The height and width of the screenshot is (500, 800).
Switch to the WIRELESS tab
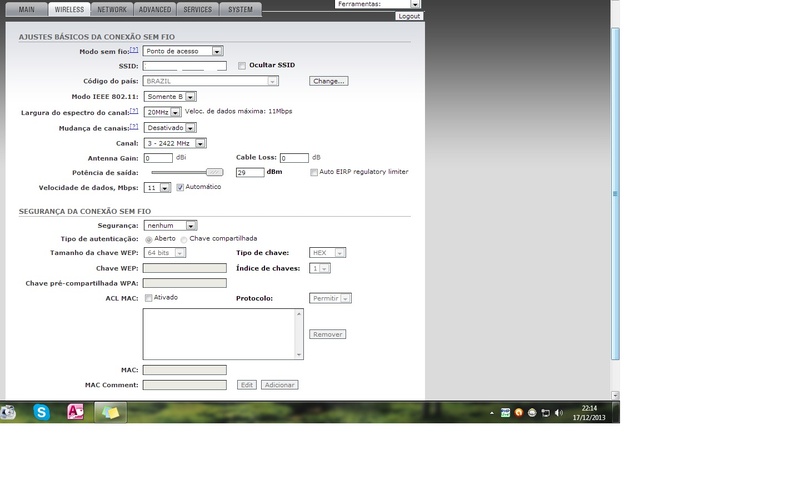click(x=69, y=10)
